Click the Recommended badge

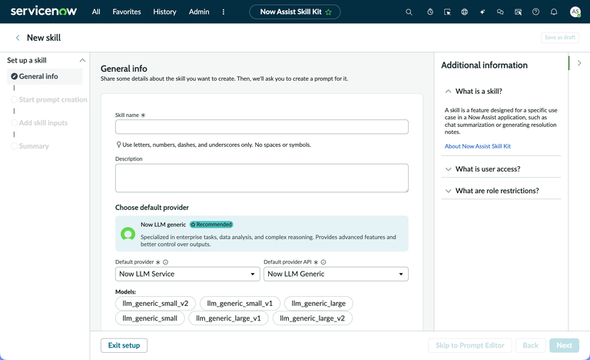(211, 225)
